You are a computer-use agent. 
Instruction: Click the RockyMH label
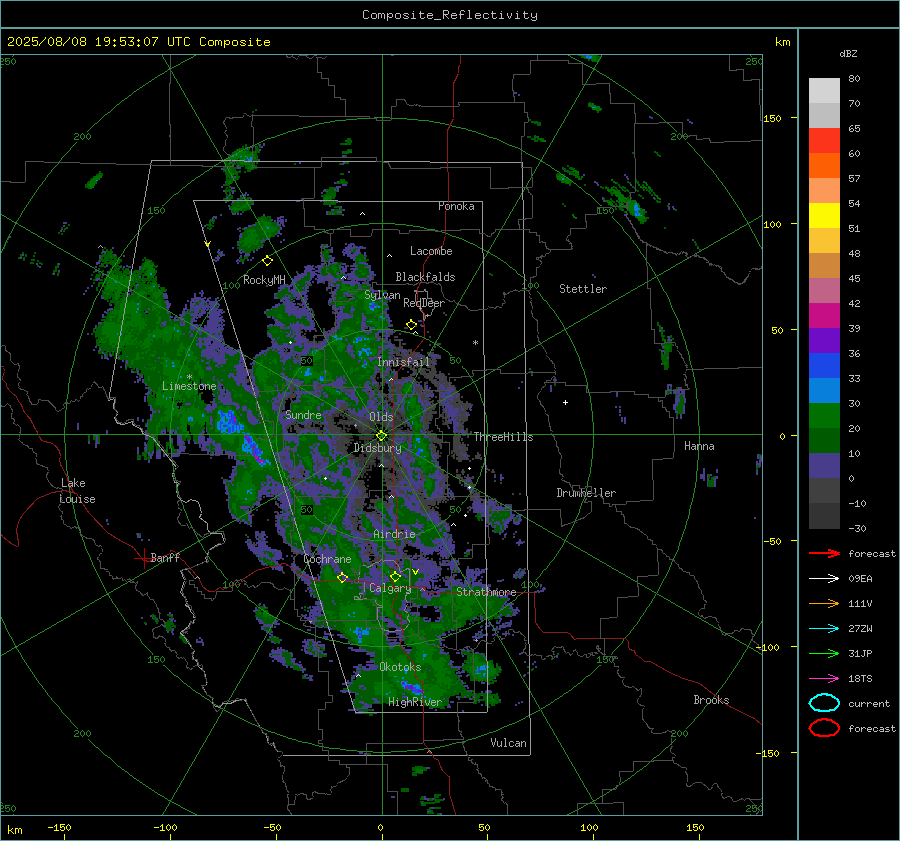coord(264,280)
